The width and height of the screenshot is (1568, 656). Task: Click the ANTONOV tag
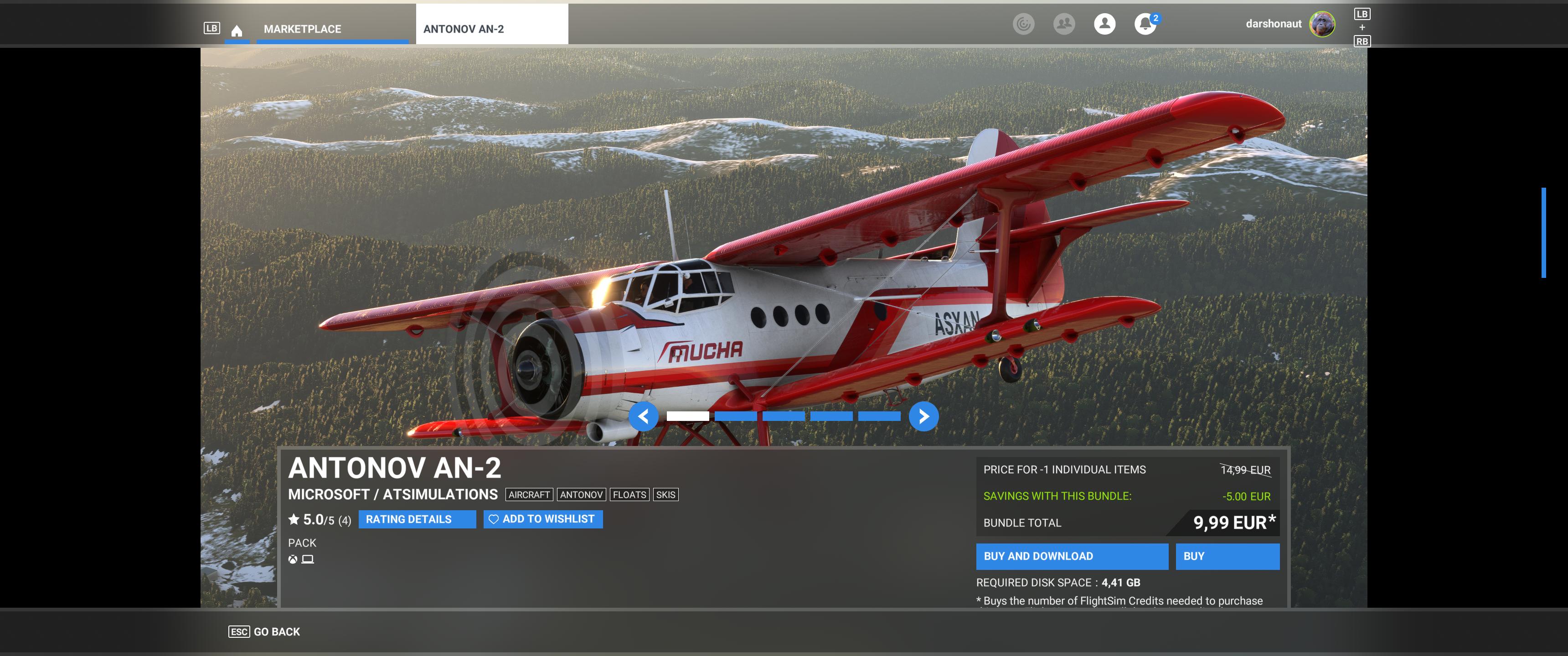pyautogui.click(x=581, y=495)
